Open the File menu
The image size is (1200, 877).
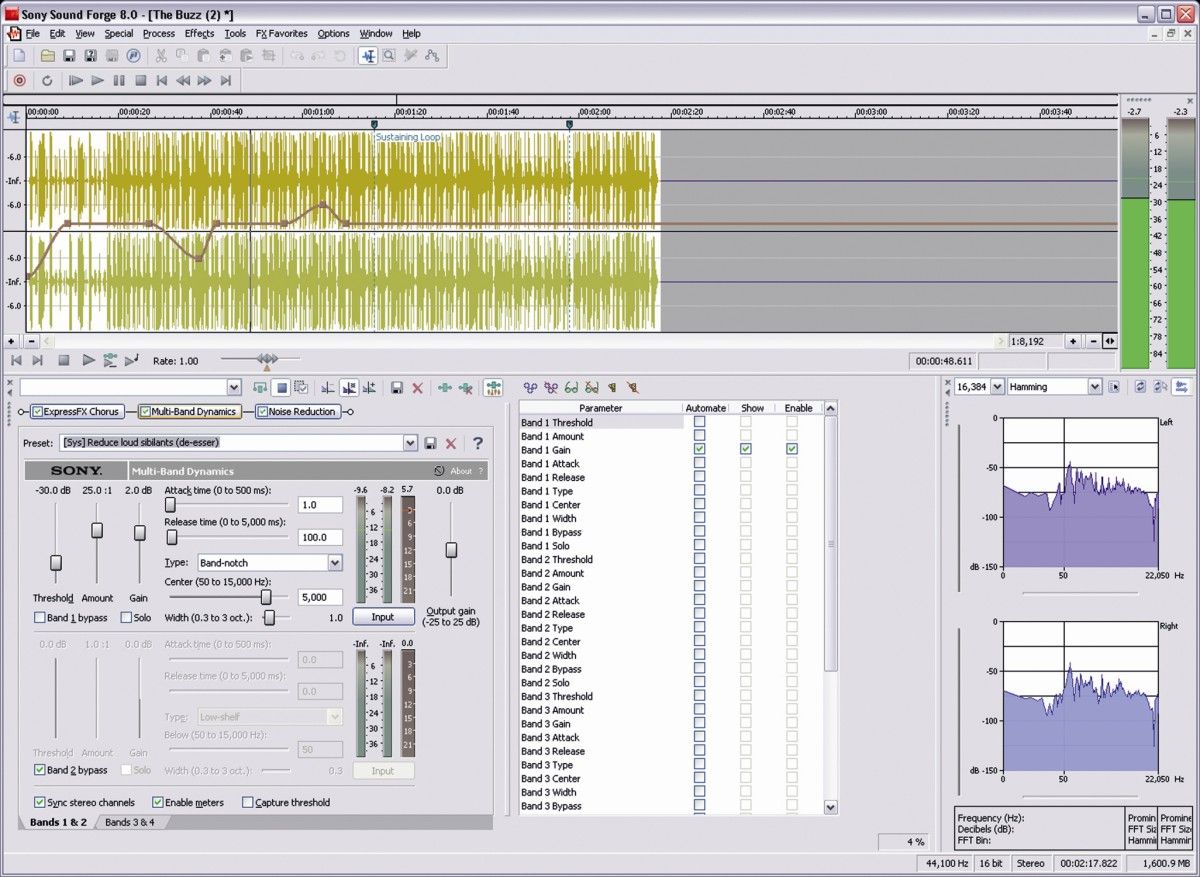tap(33, 33)
